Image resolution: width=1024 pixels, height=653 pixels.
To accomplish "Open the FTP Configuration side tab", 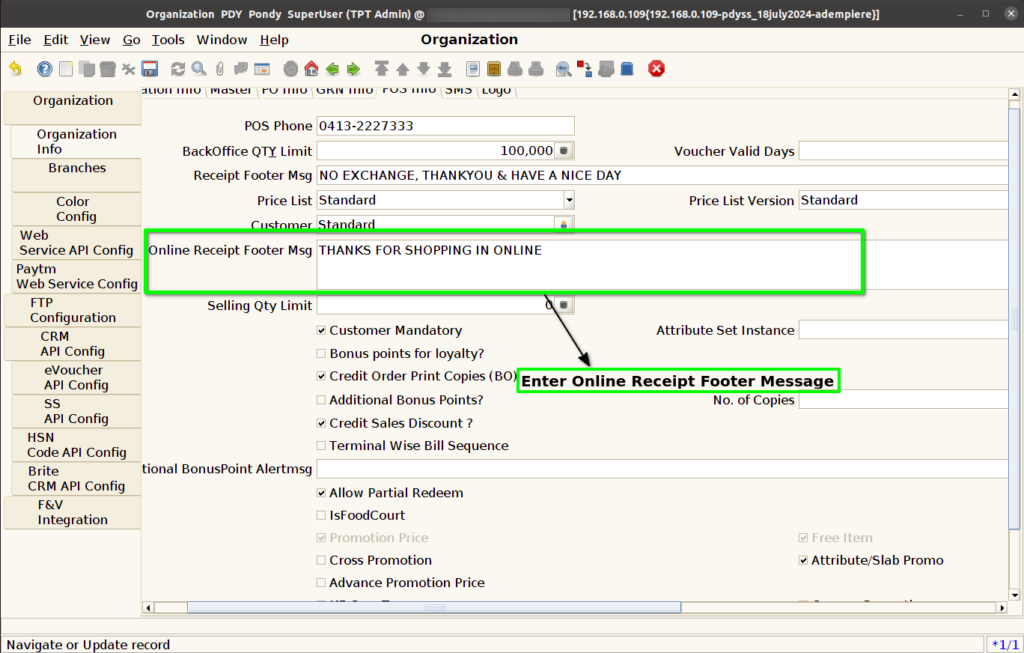I will pos(72,310).
